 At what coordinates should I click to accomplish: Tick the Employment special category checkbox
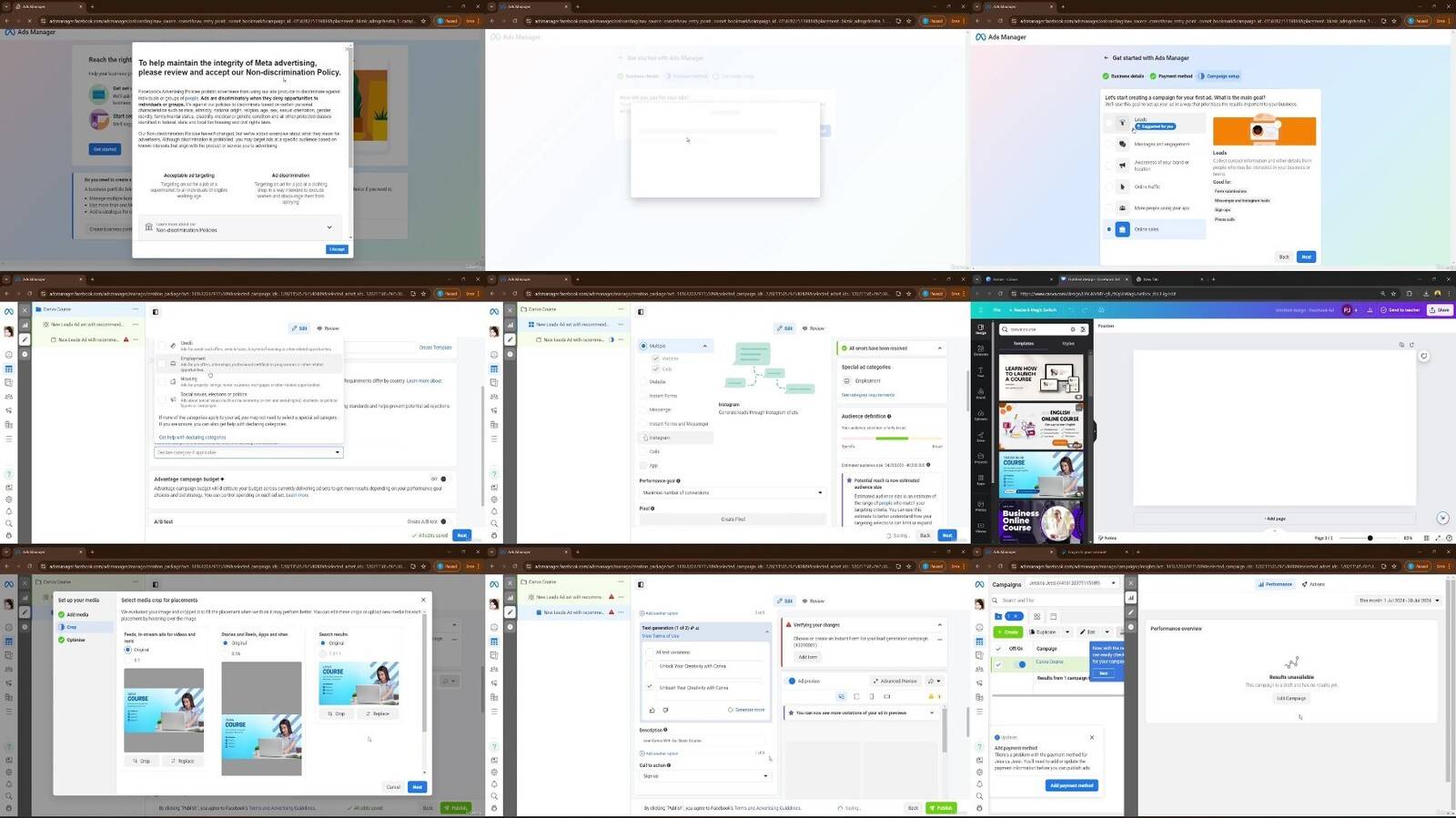[x=162, y=364]
